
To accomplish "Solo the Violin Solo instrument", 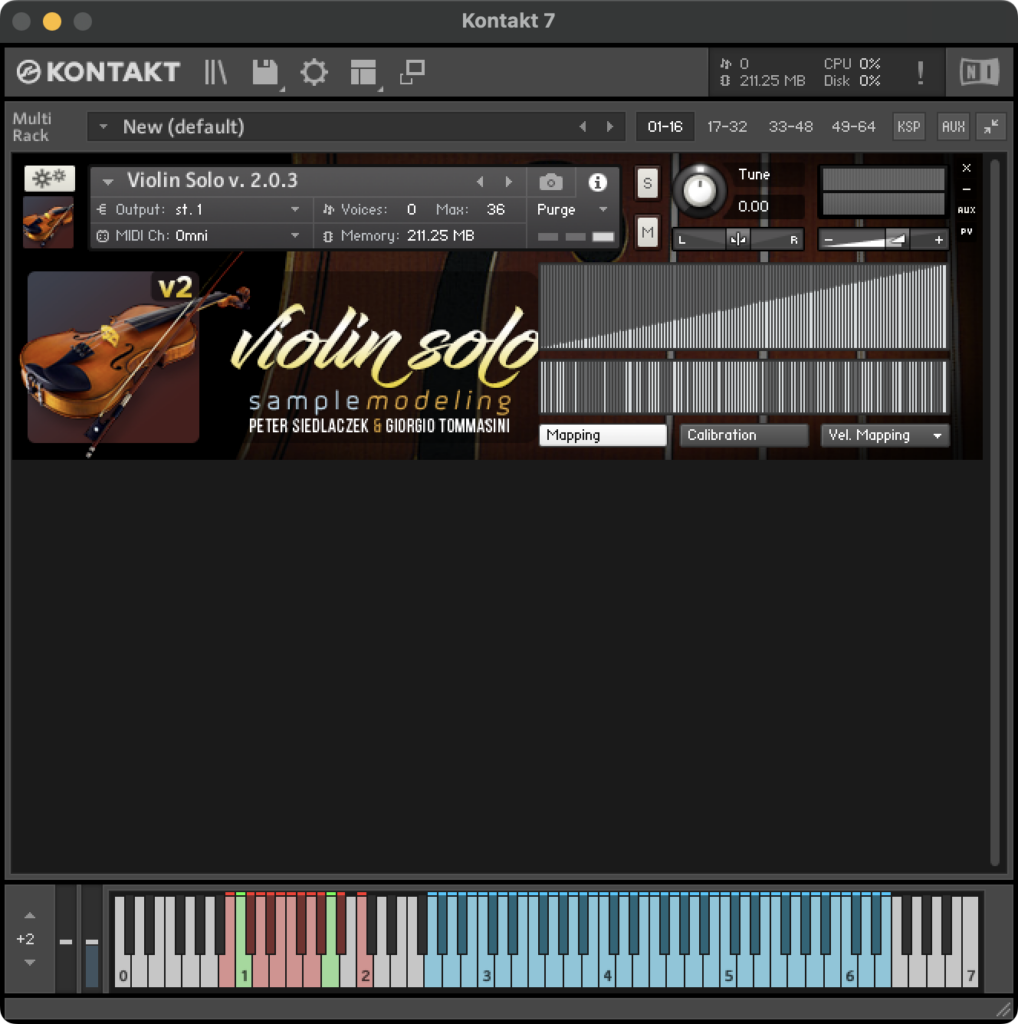I will click(647, 183).
